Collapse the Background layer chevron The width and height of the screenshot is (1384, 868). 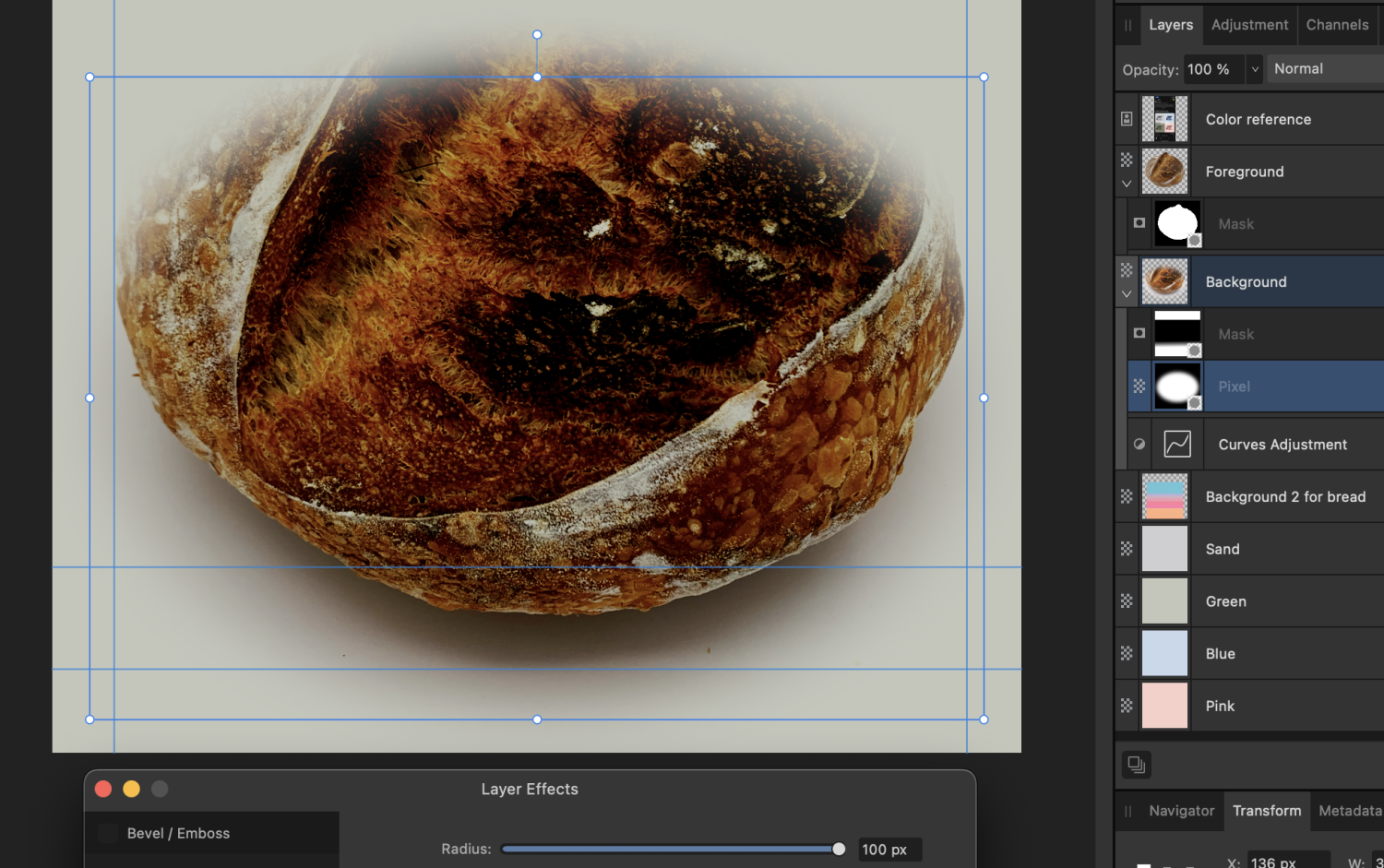click(1127, 294)
